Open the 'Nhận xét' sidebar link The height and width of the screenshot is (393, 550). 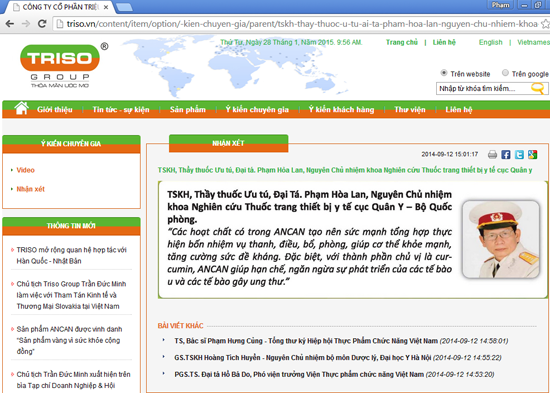click(31, 189)
